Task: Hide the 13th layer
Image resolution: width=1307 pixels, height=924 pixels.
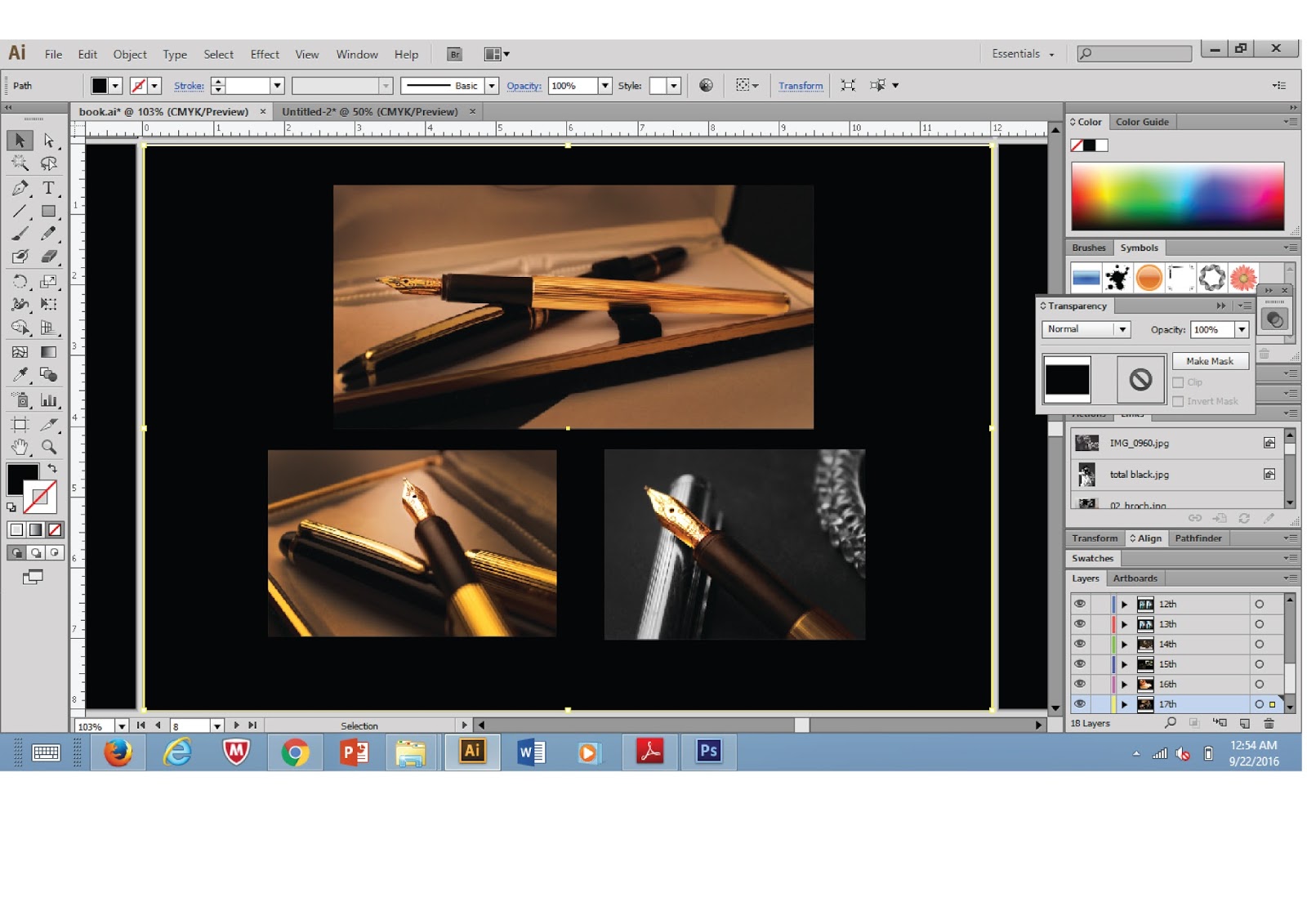Action: tap(1080, 624)
